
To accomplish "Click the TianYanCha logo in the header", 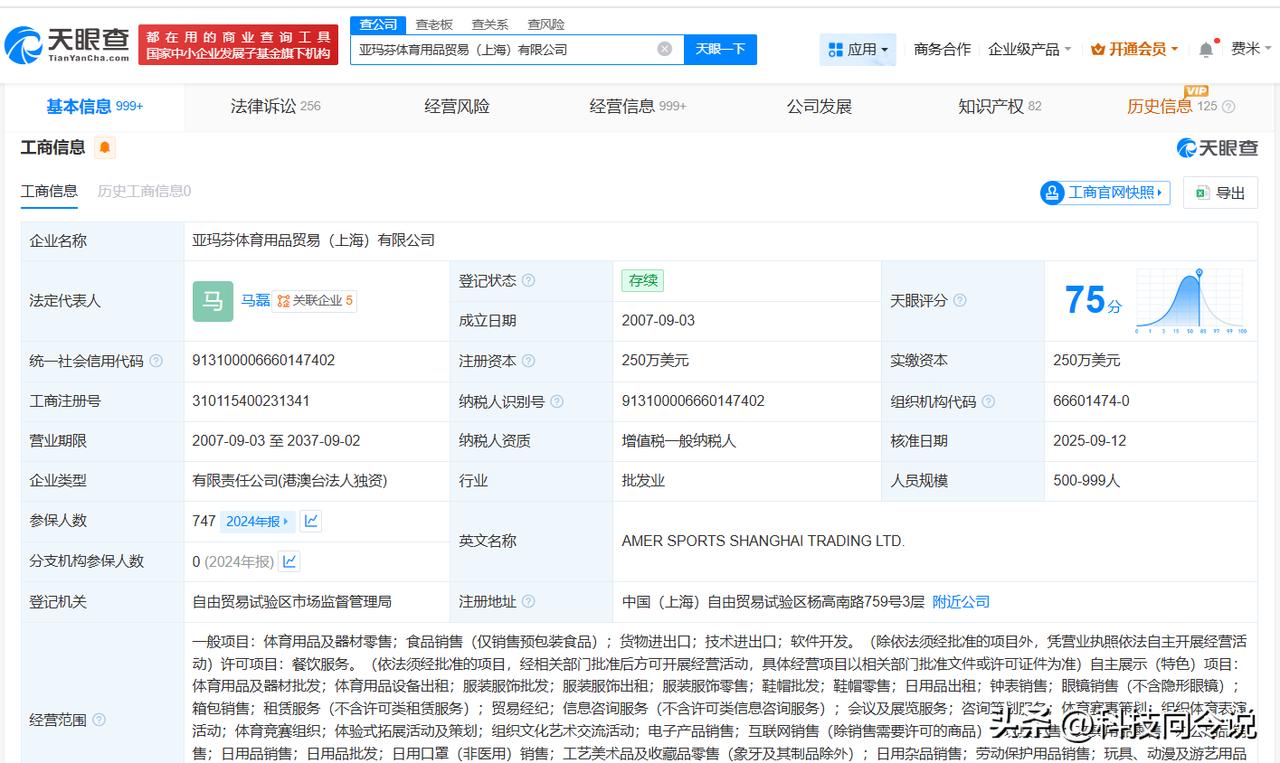I will [x=68, y=45].
